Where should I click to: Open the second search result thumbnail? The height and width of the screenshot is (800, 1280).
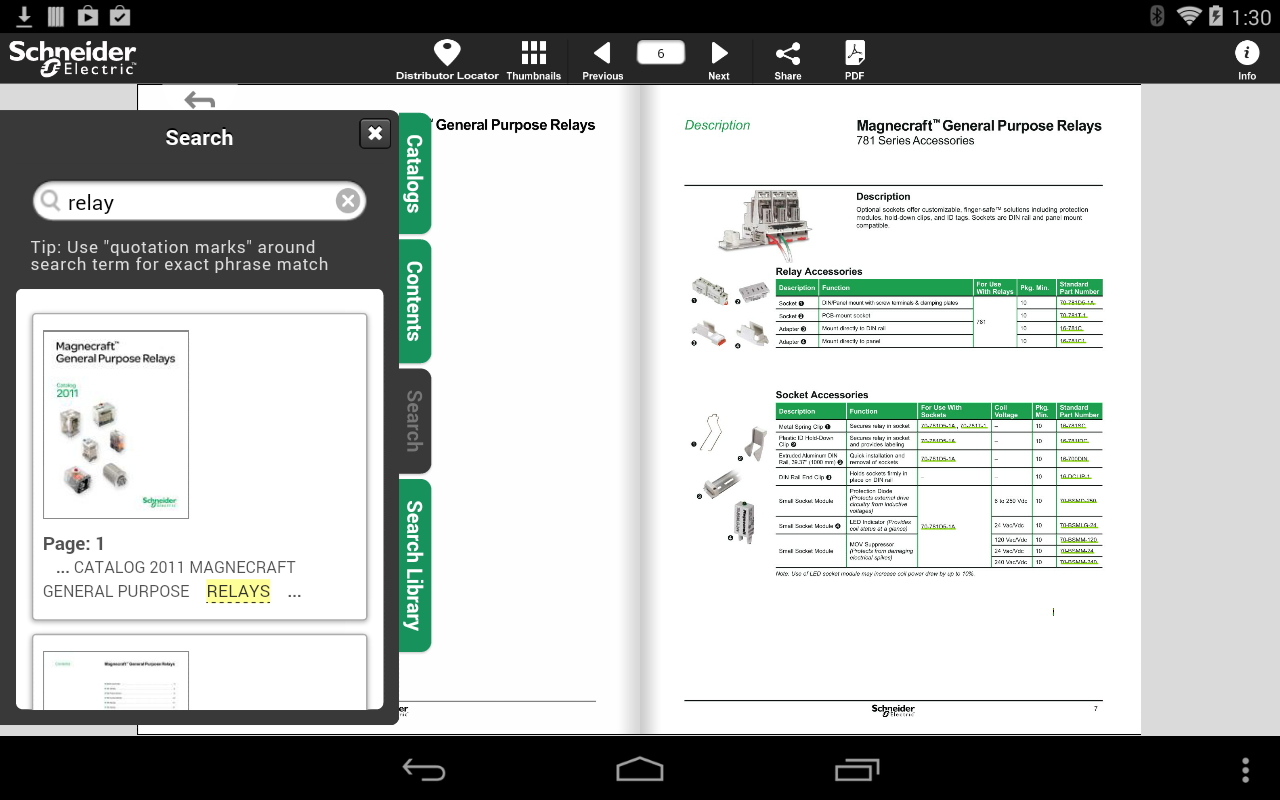click(116, 680)
